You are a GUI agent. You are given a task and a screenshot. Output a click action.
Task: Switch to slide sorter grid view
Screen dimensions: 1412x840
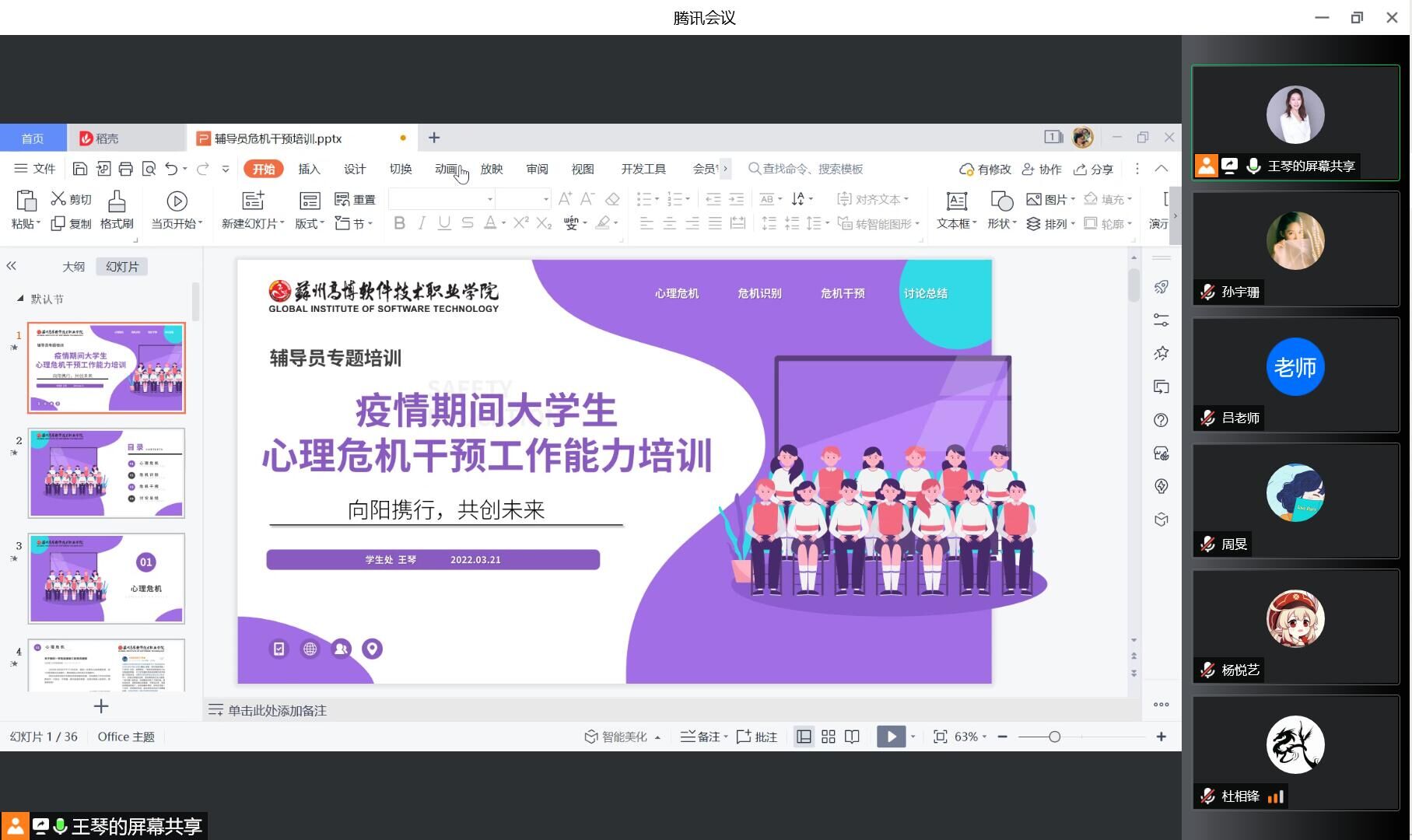pyautogui.click(x=829, y=737)
